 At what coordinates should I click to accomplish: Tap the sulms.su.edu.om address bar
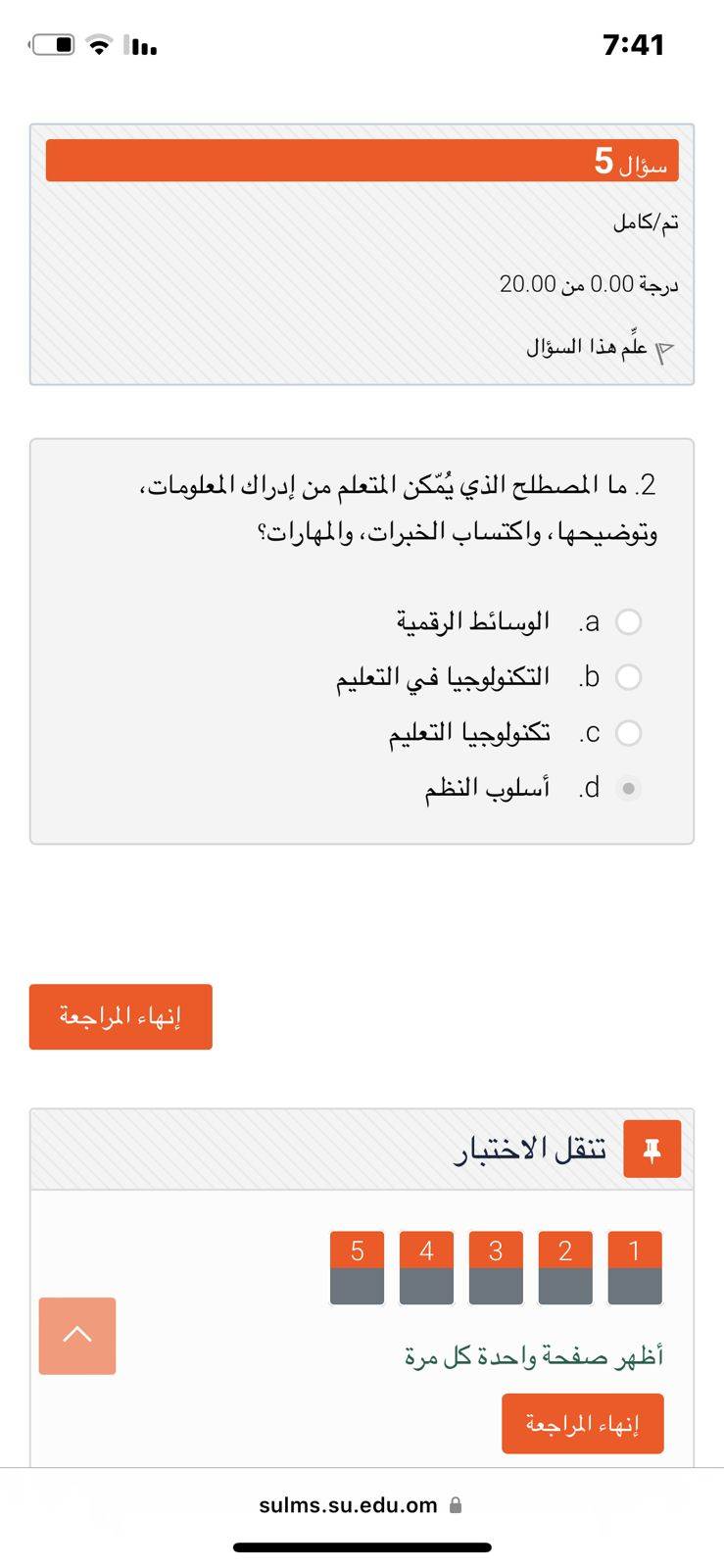tap(349, 1505)
